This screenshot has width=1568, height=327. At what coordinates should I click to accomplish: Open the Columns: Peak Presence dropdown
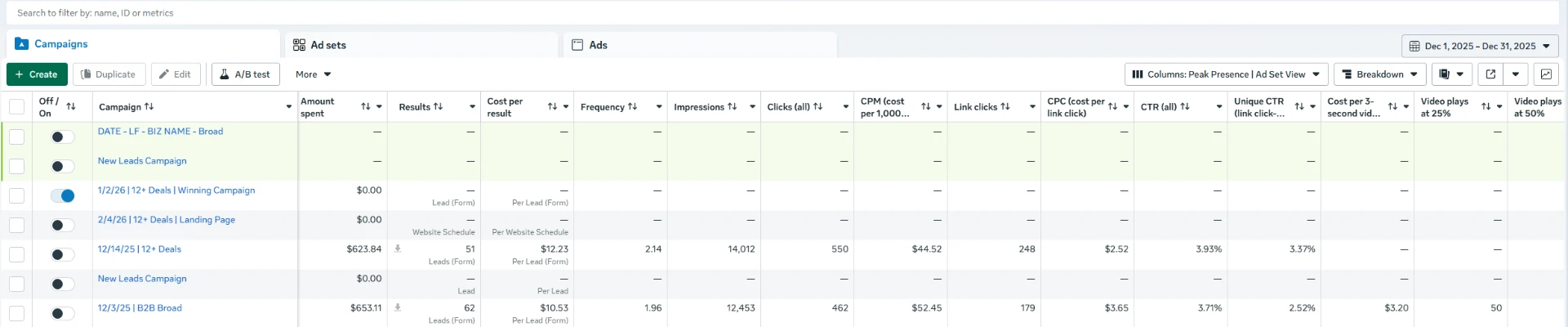click(1226, 74)
